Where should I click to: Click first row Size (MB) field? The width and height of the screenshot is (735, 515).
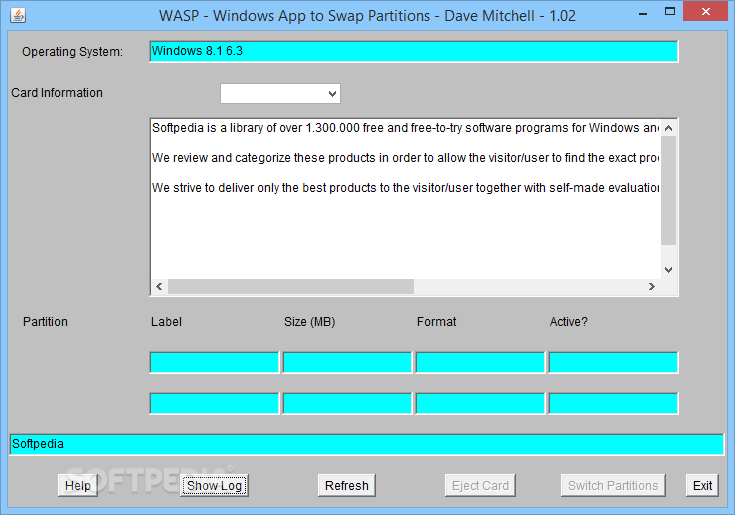(347, 363)
